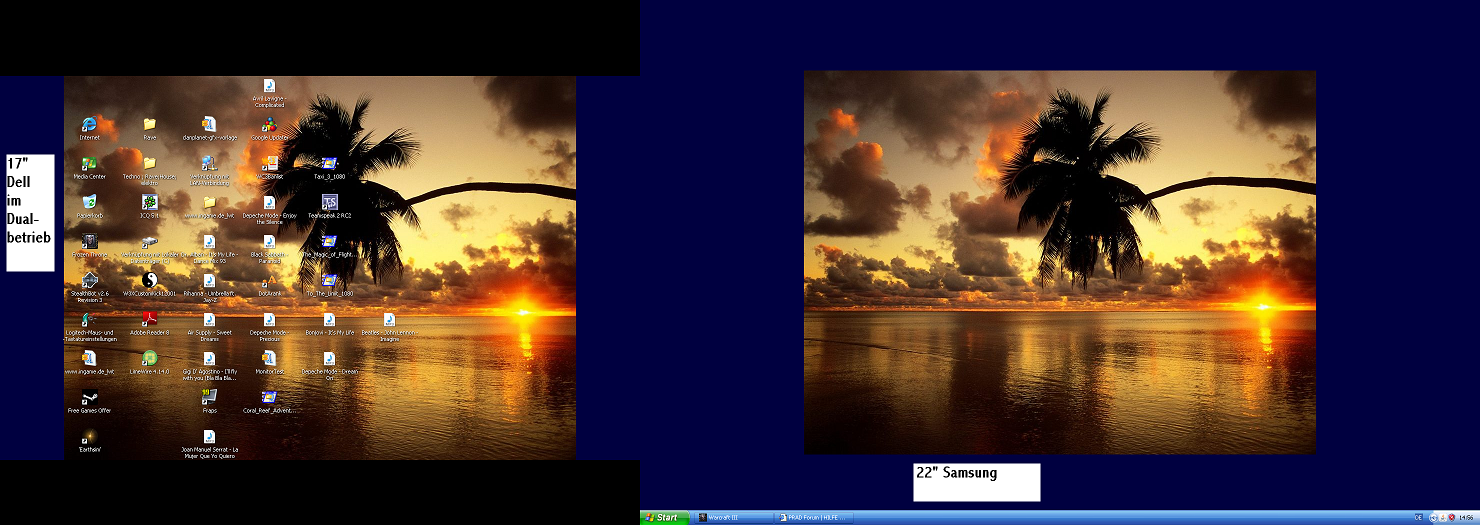
Task: Switch to the Warcraft III taskbar window
Action: click(x=735, y=518)
